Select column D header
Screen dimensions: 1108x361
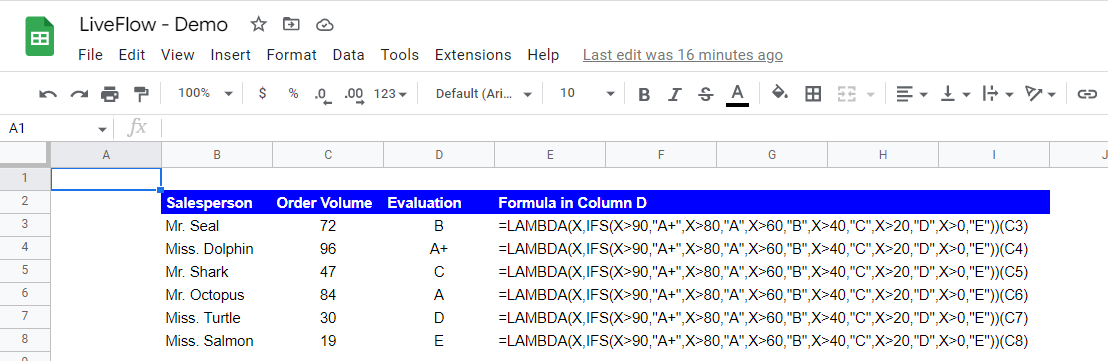click(439, 155)
